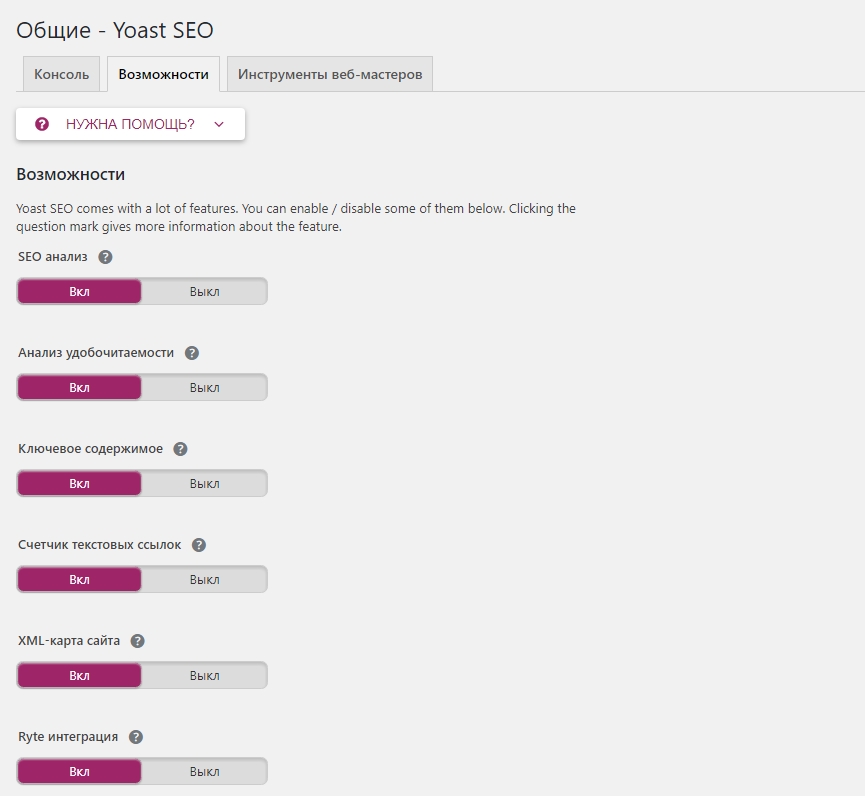Click the НУЖНА ПОМОЩЬ? button text
865x796 pixels.
[x=130, y=124]
